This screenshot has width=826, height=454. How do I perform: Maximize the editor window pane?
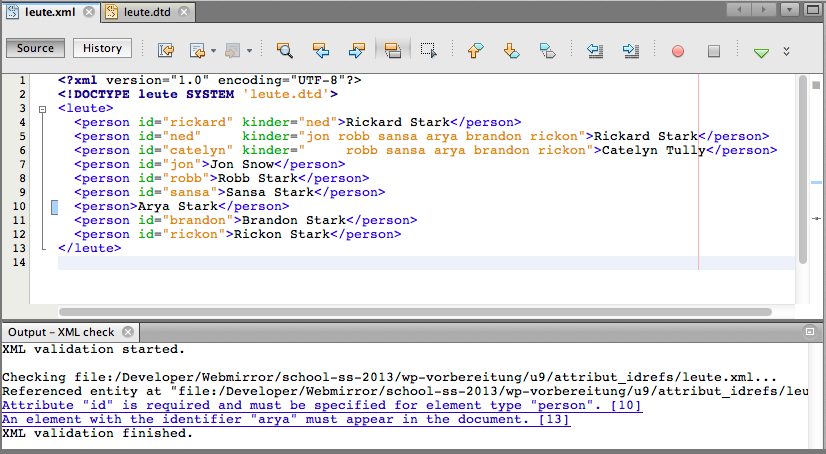[x=812, y=9]
